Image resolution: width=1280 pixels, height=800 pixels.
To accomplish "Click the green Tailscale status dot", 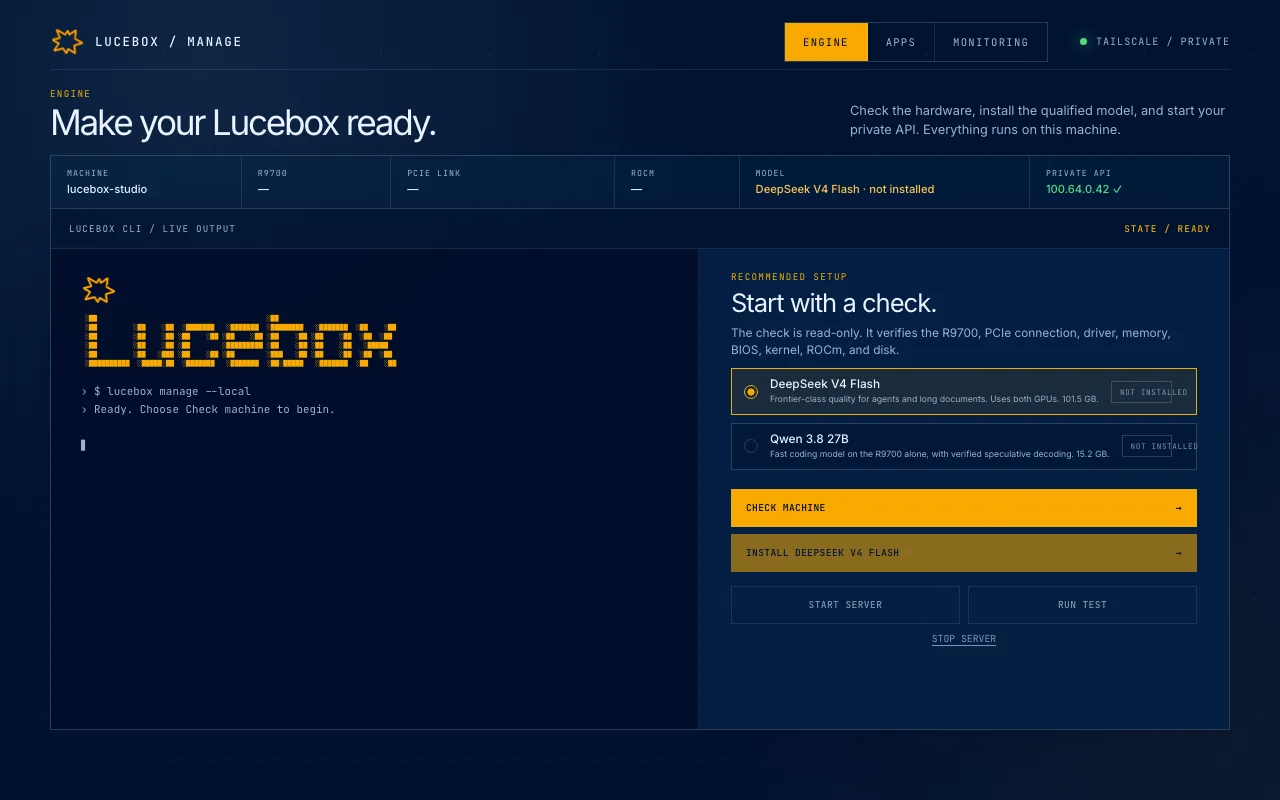I will pyautogui.click(x=1083, y=42).
